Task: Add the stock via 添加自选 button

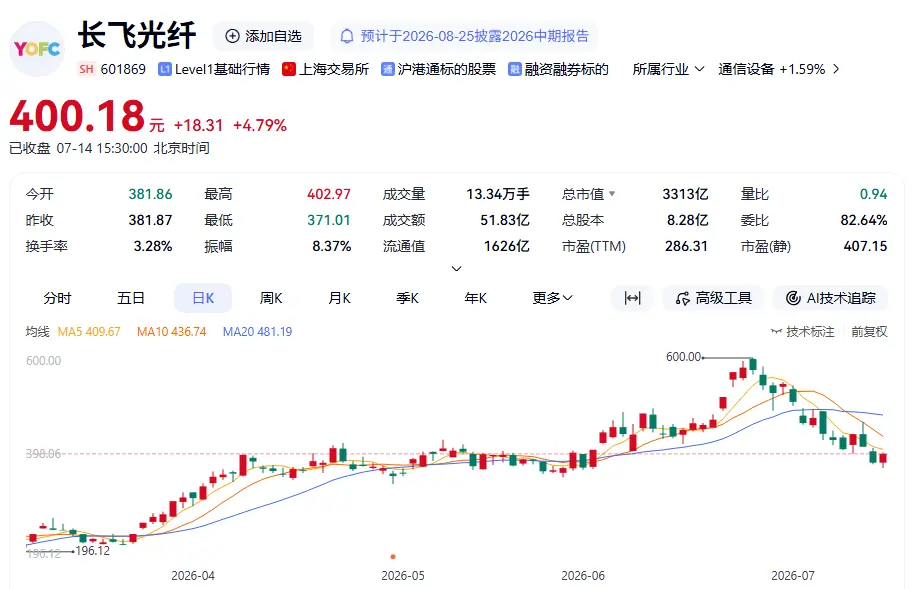Action: point(263,36)
